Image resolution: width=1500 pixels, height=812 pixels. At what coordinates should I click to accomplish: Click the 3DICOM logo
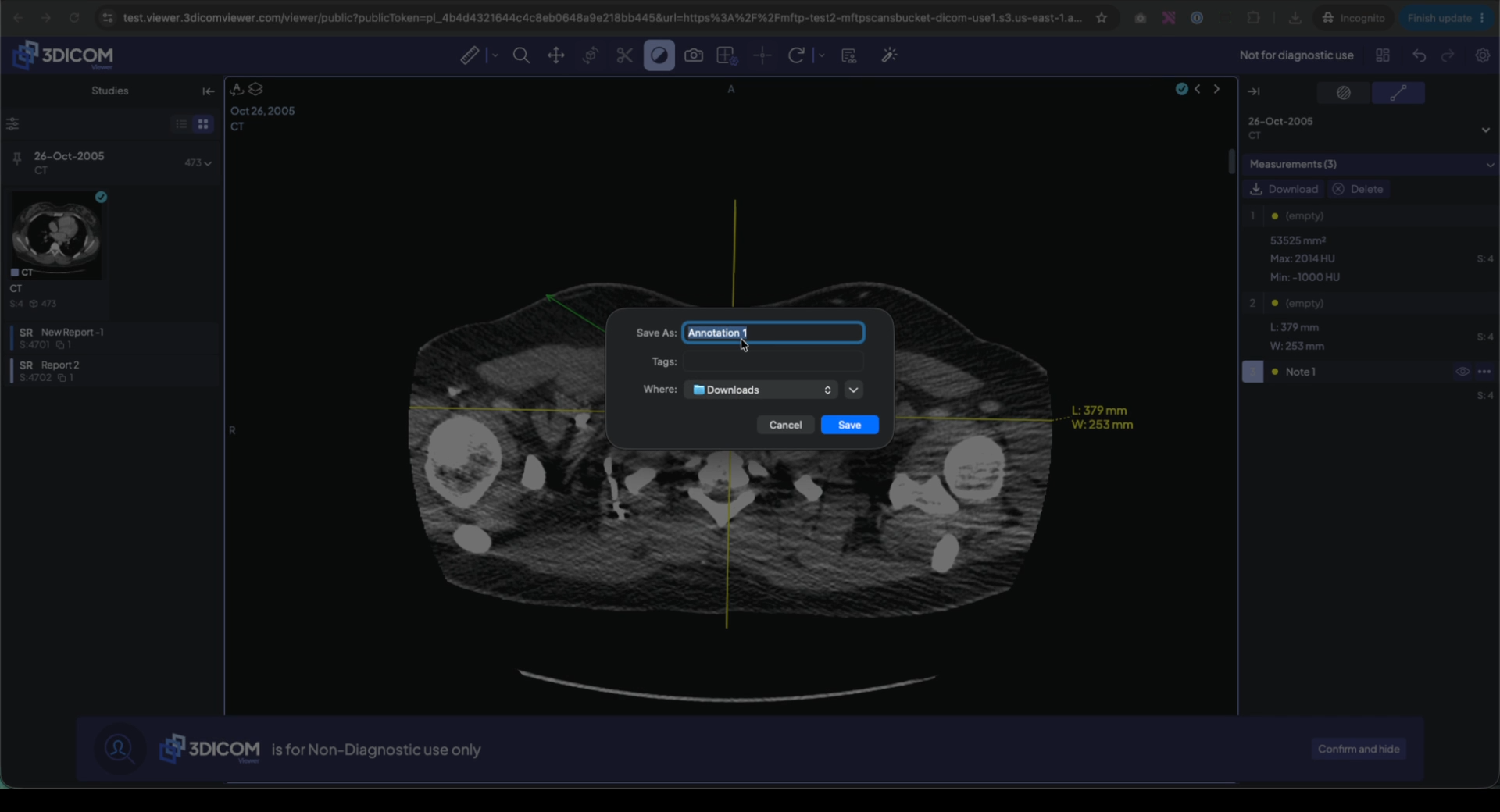pos(63,55)
